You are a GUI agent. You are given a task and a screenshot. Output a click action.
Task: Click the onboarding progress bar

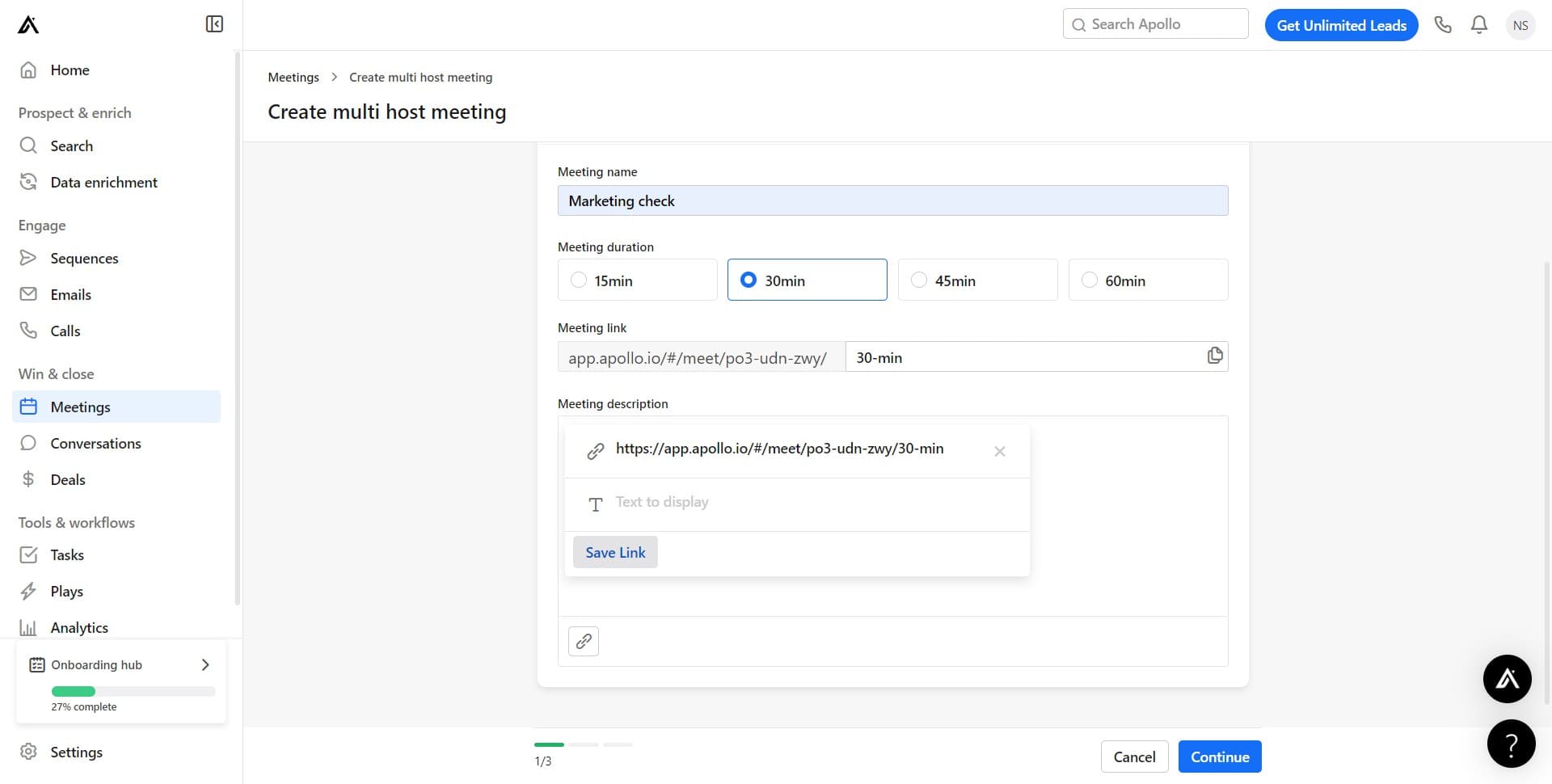[133, 691]
